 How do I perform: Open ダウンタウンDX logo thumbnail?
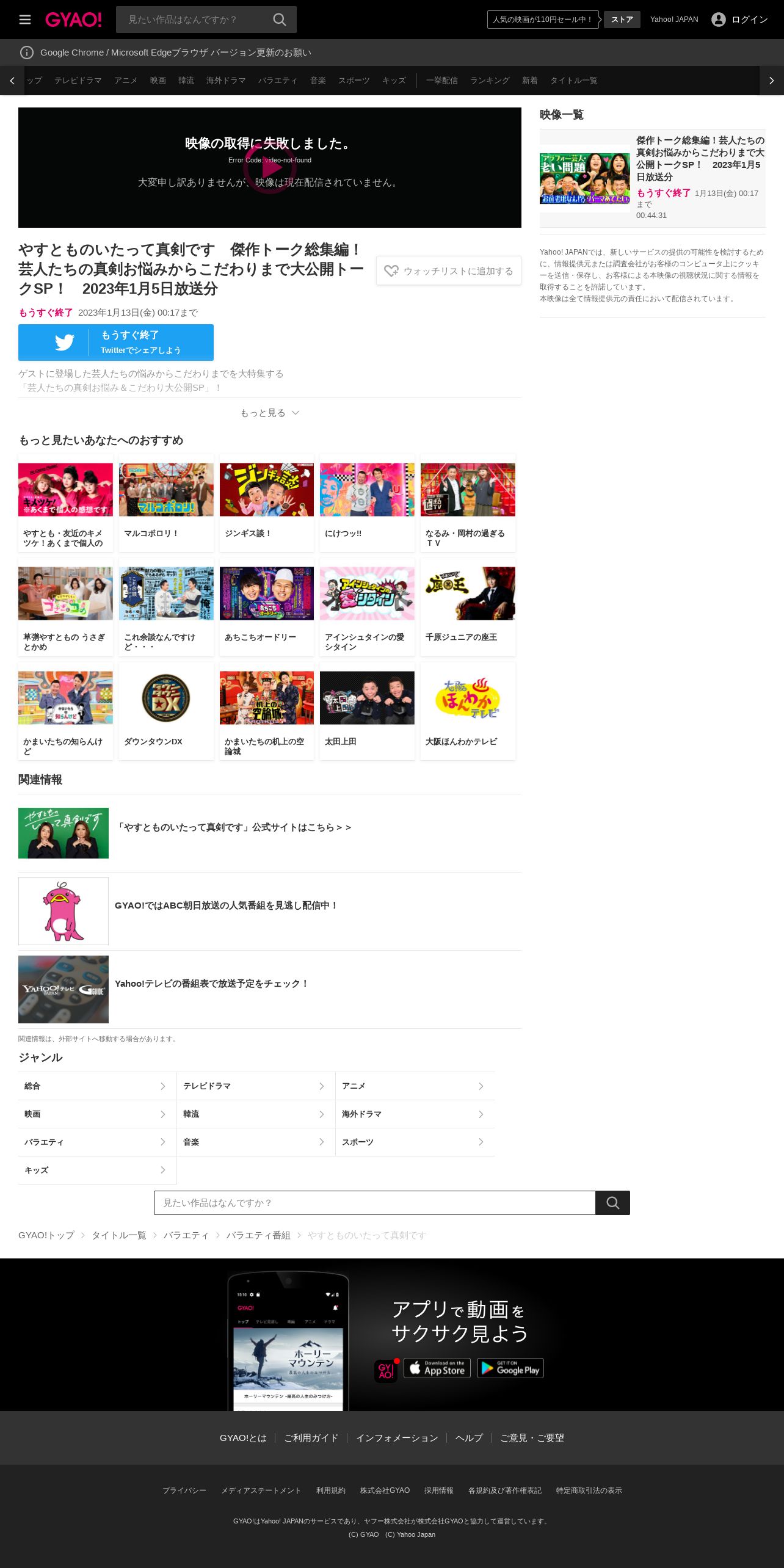tap(166, 698)
